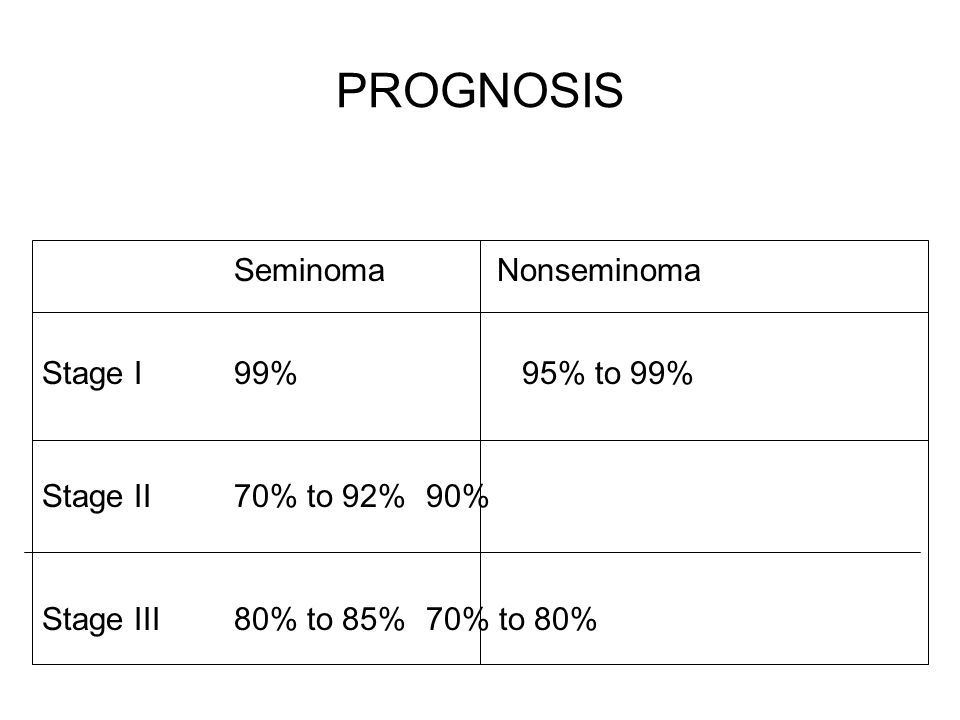Click the 95% to 99% cell text

[607, 373]
